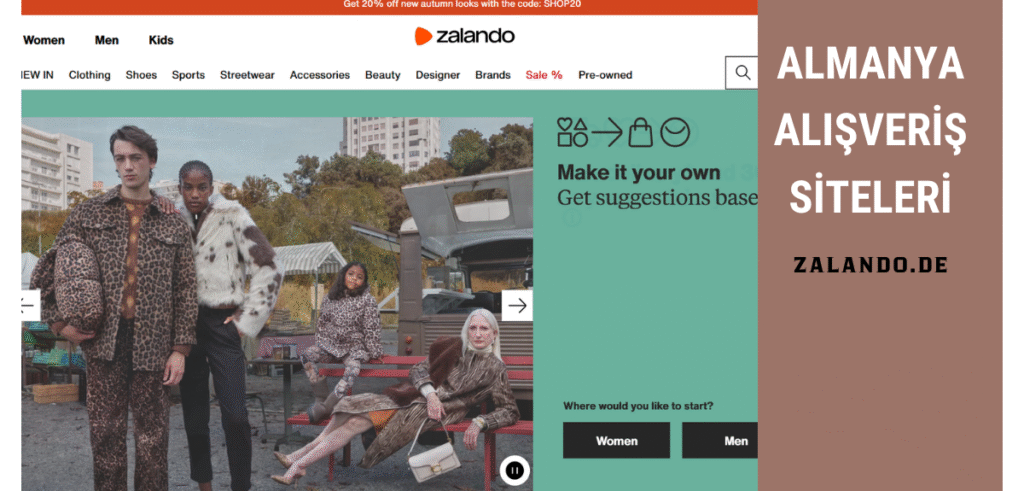Open the Shoes category menu
Viewport: 1024px width, 491px height.
click(141, 75)
